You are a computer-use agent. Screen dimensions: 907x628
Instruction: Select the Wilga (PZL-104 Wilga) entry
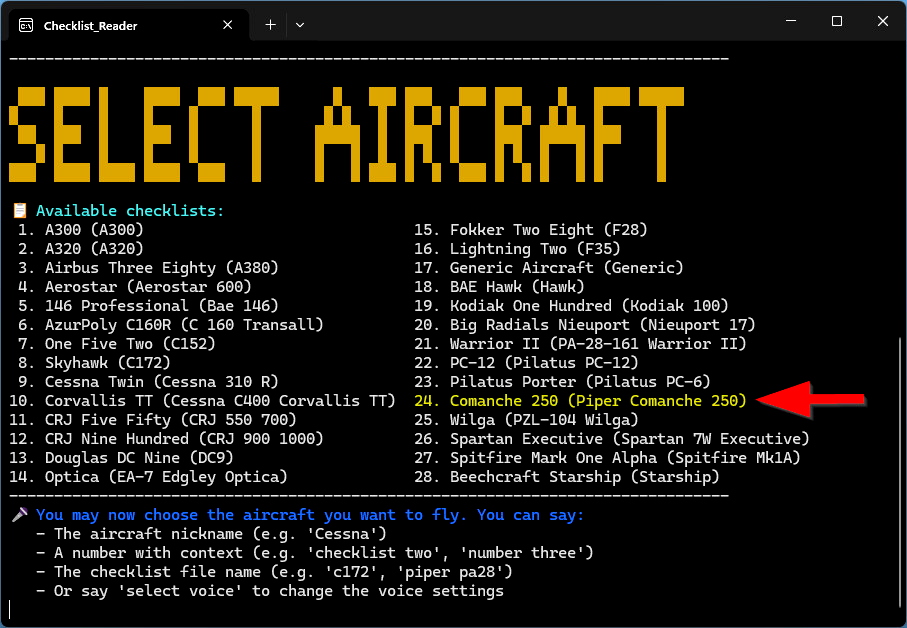pos(528,419)
